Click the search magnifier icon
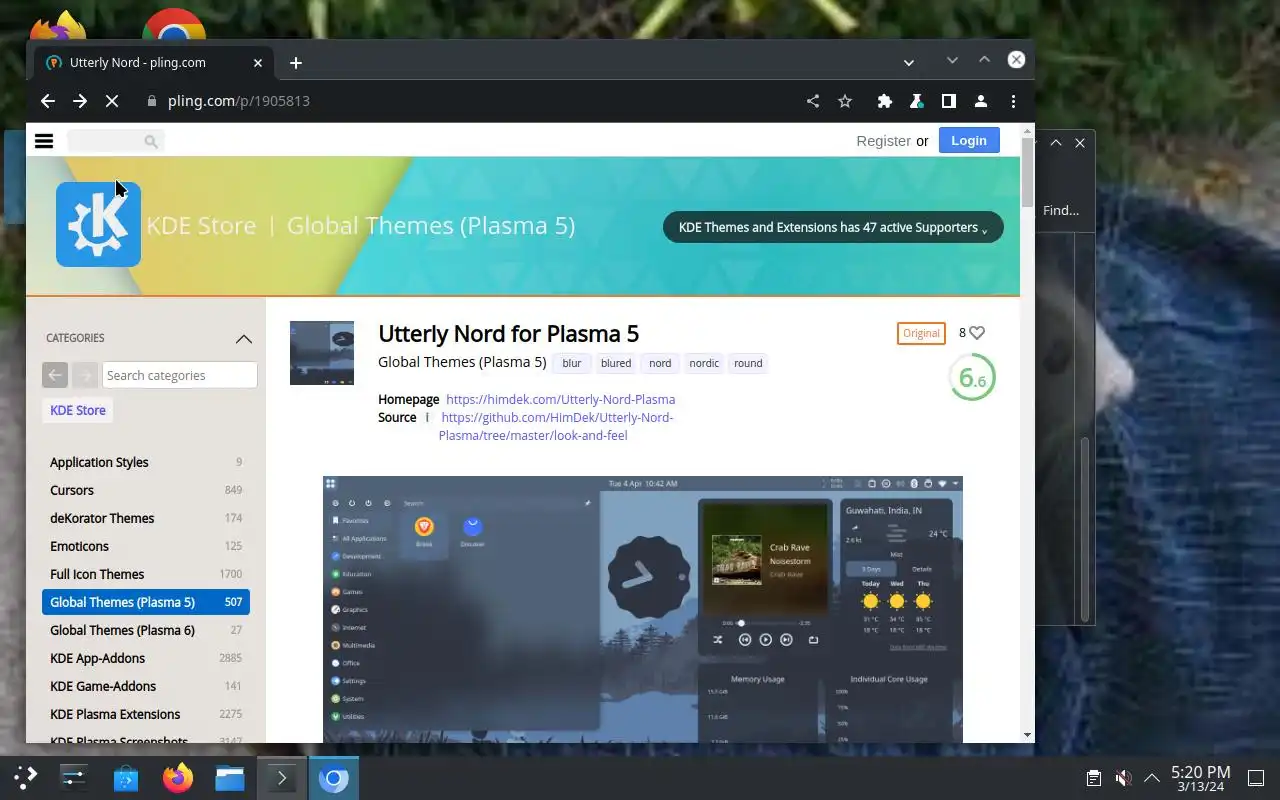The height and width of the screenshot is (800, 1280). [x=151, y=141]
